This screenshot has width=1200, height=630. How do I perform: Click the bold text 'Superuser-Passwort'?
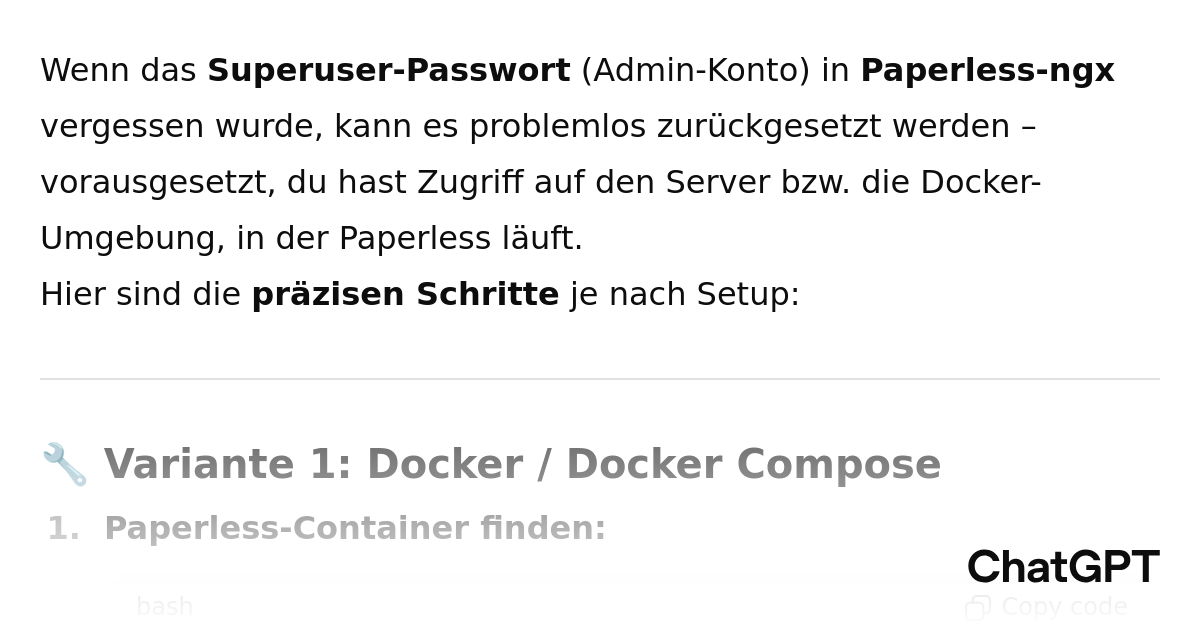tap(388, 71)
